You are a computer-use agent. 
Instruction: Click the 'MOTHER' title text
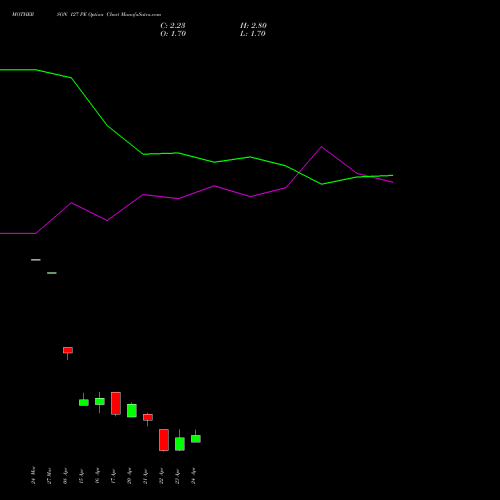tap(23, 15)
